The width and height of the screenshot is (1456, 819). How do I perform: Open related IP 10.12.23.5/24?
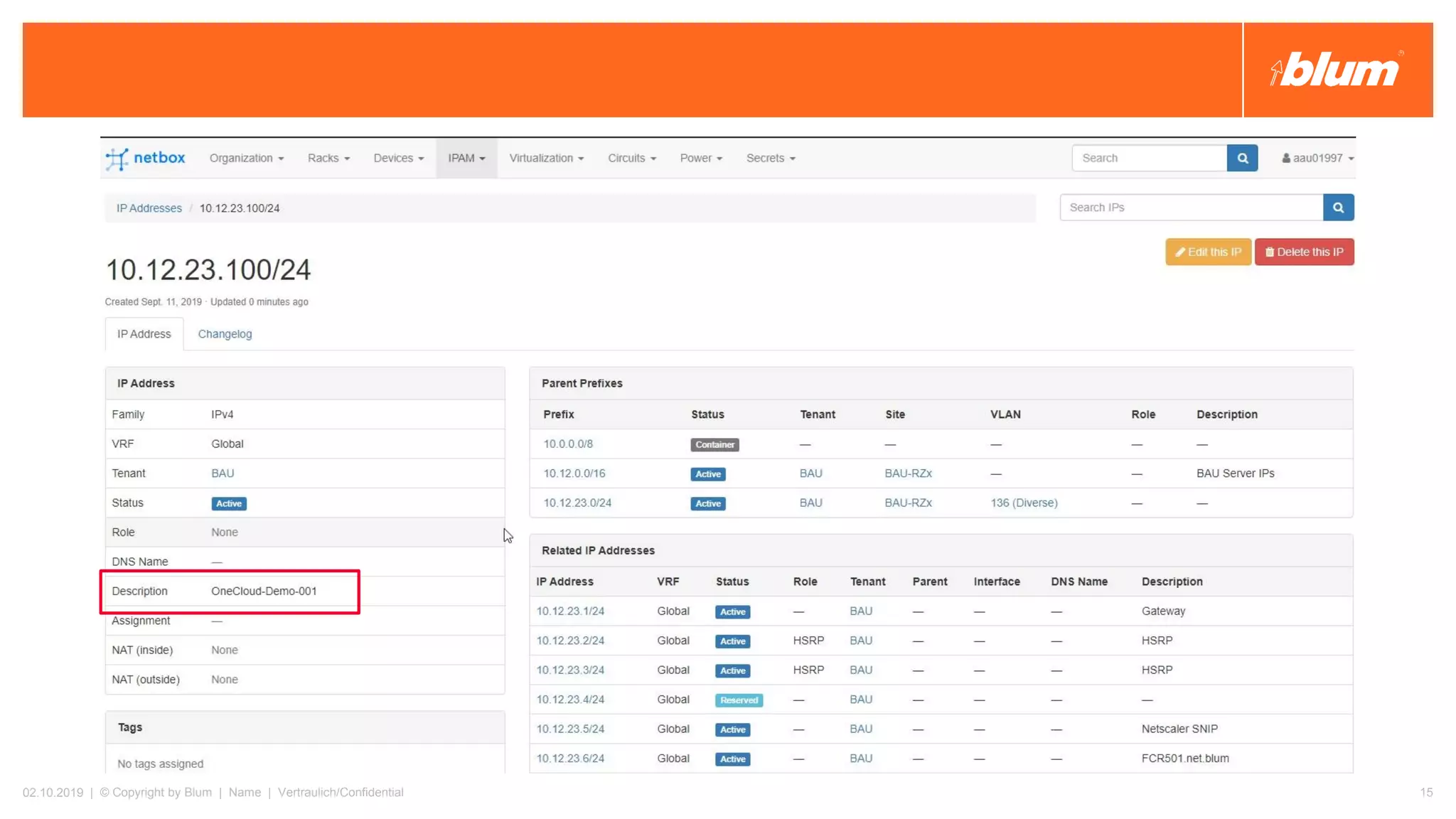pos(570,729)
